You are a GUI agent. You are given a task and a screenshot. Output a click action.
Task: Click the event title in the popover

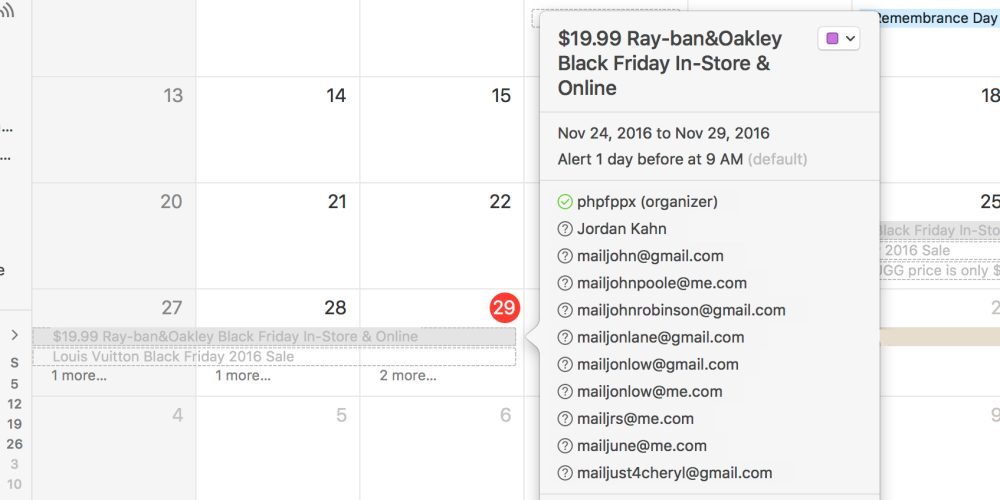coord(670,63)
